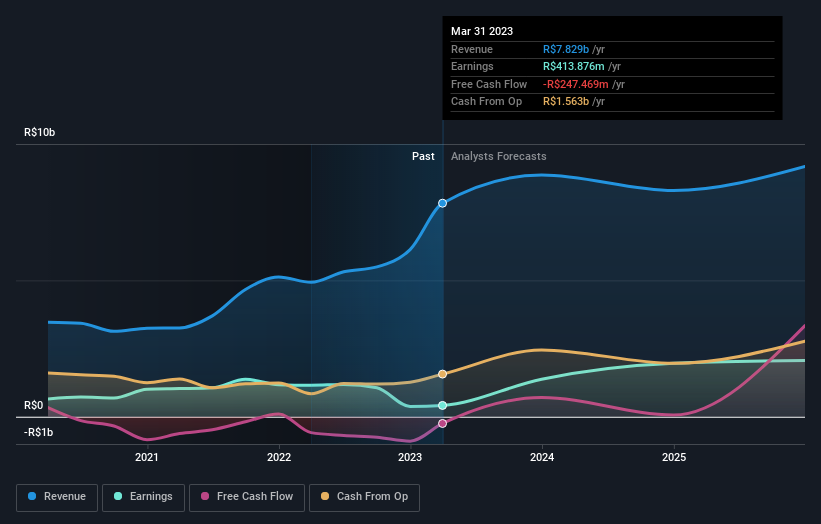The height and width of the screenshot is (524, 821).
Task: Click the R$10b y-axis label
Action: pos(39,132)
